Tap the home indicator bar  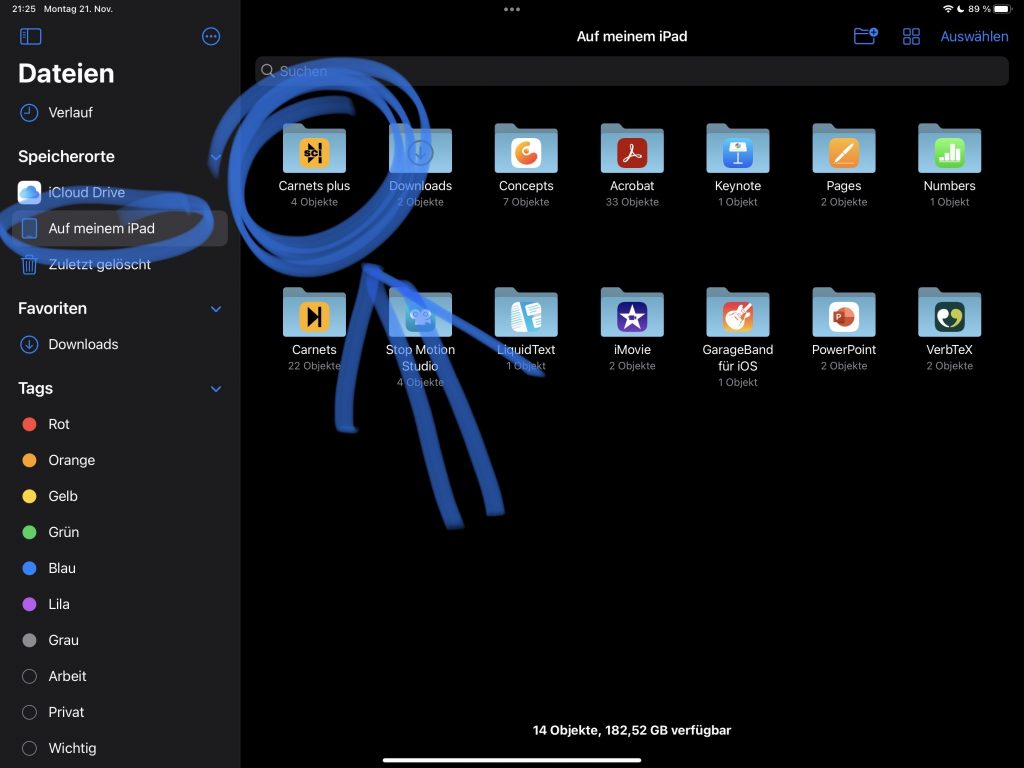[x=512, y=760]
